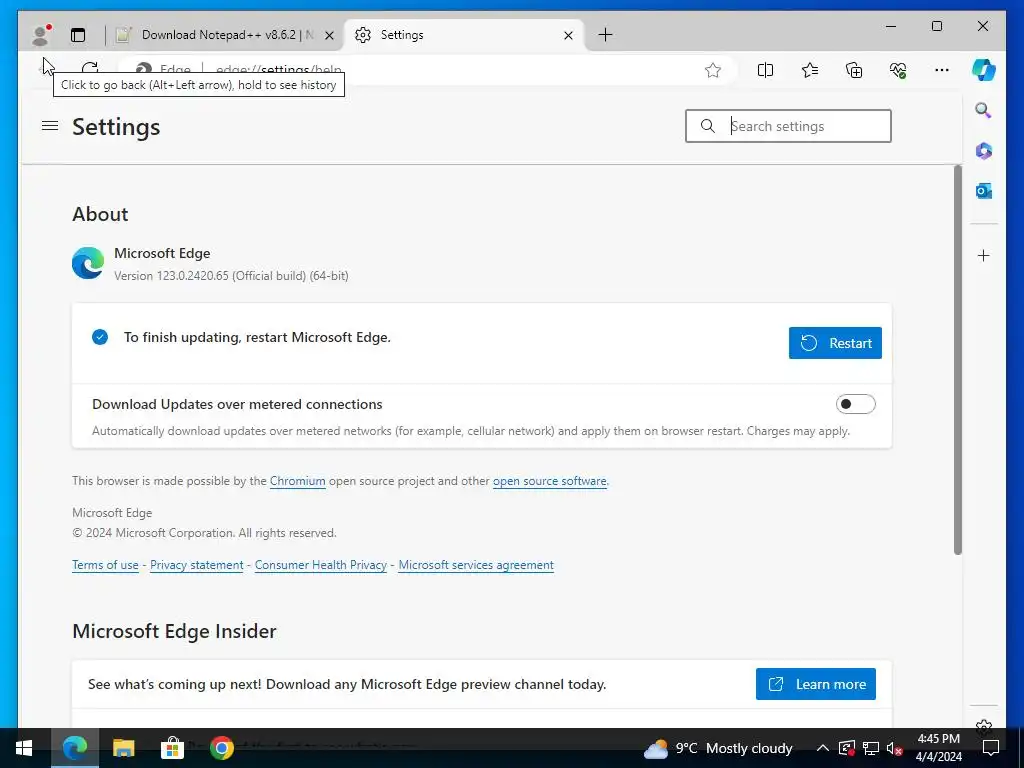Open Microsoft 365 sidebar icon
Screen dimensions: 1024x768
[984, 151]
